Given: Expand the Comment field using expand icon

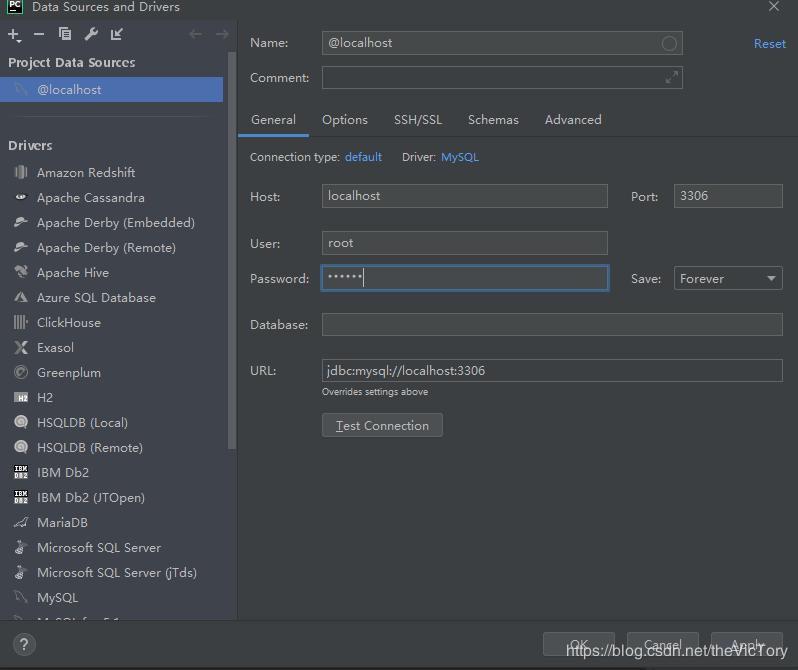Looking at the screenshot, I should coord(672,77).
